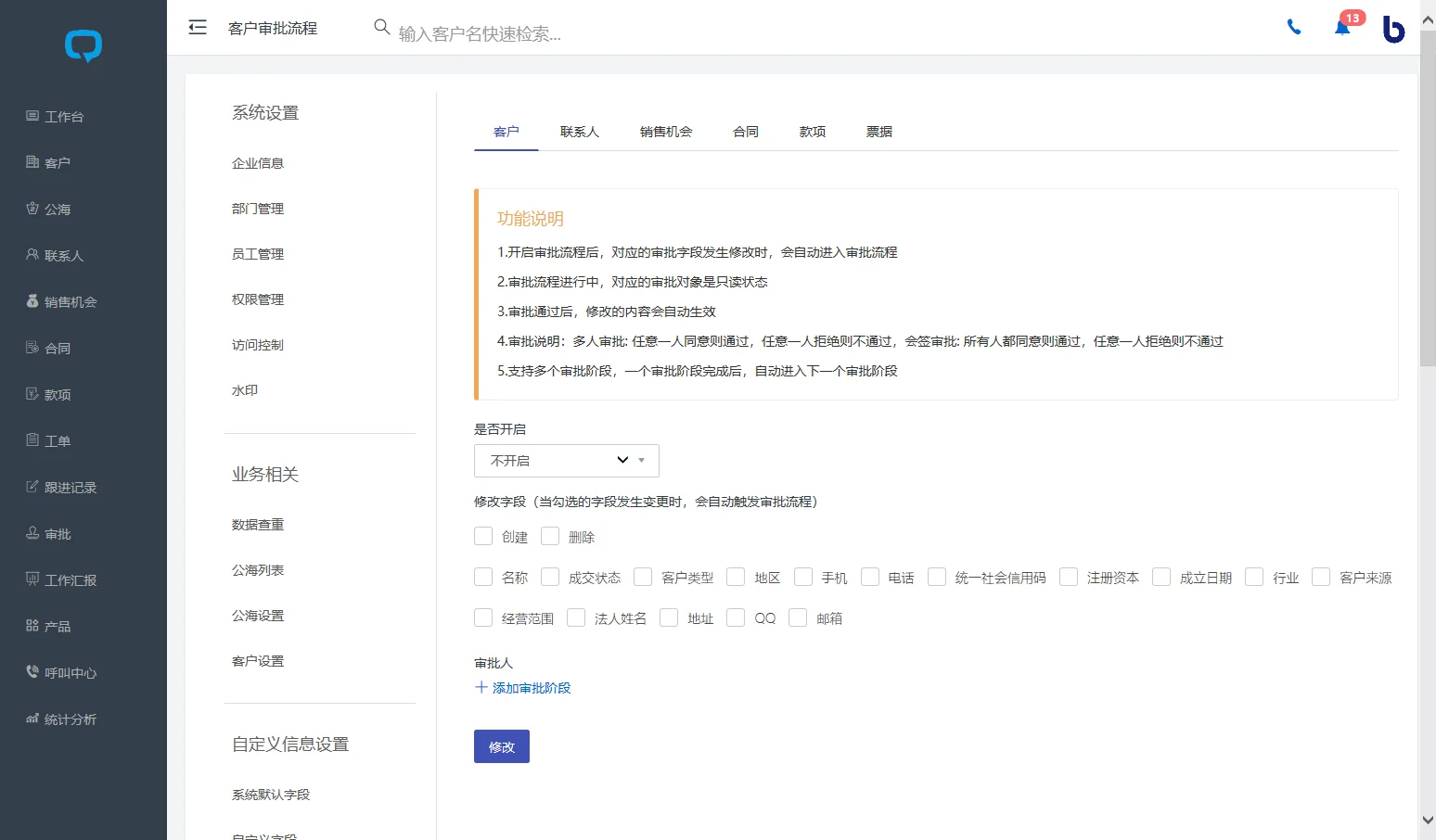Enable the 名称 field checkbox
1436x840 pixels.
[483, 577]
